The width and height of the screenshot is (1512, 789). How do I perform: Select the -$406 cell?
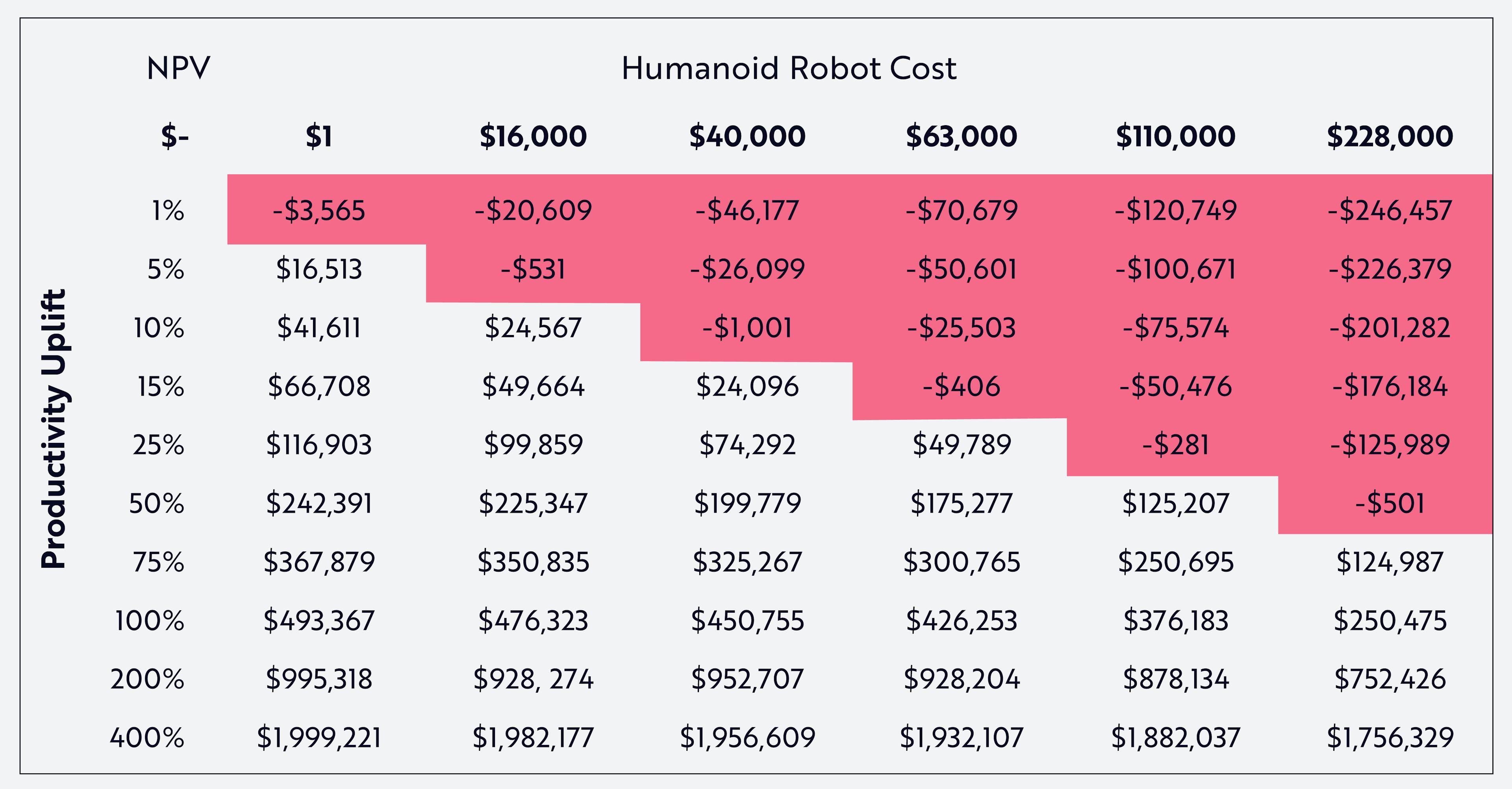tap(961, 386)
